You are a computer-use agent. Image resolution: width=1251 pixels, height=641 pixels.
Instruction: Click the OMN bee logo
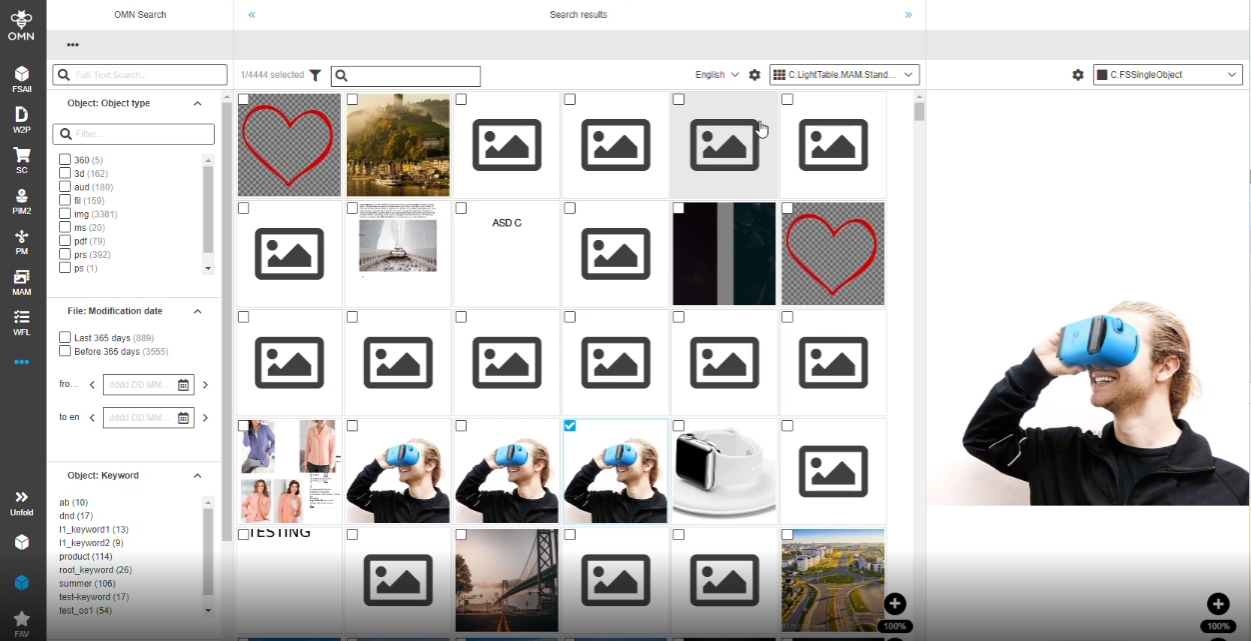pyautogui.click(x=22, y=24)
